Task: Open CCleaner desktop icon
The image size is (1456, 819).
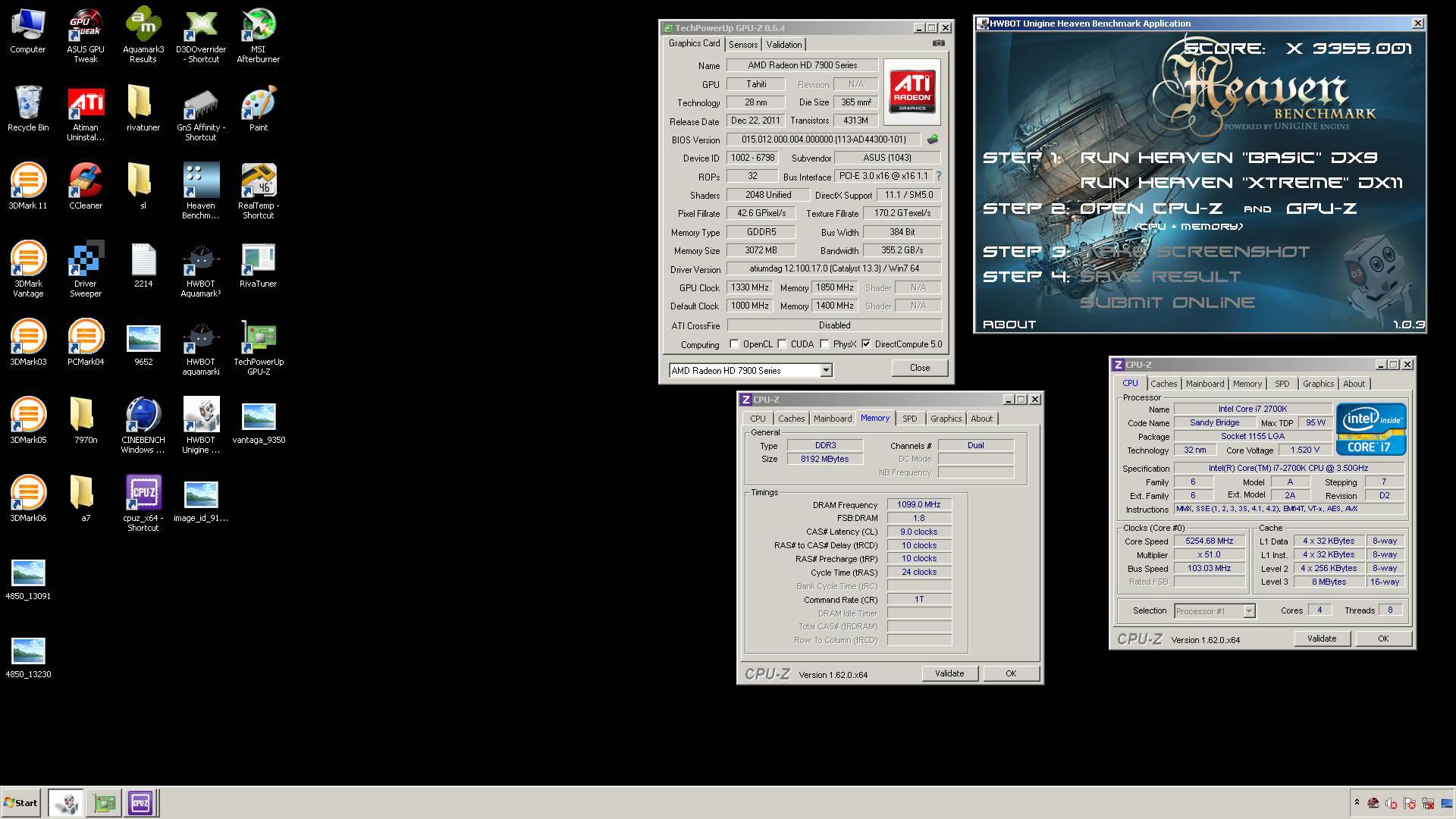Action: [86, 187]
